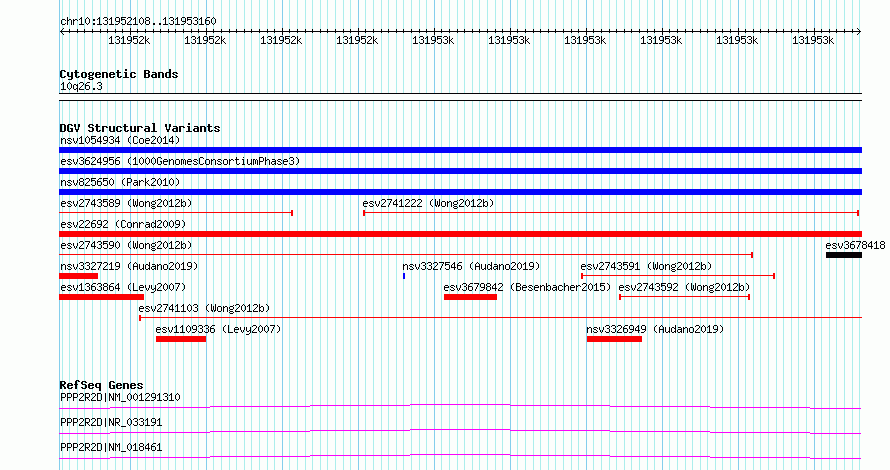This screenshot has height=470, width=890.
Task: Select the red bar under nsv3326949
Action: (614, 339)
